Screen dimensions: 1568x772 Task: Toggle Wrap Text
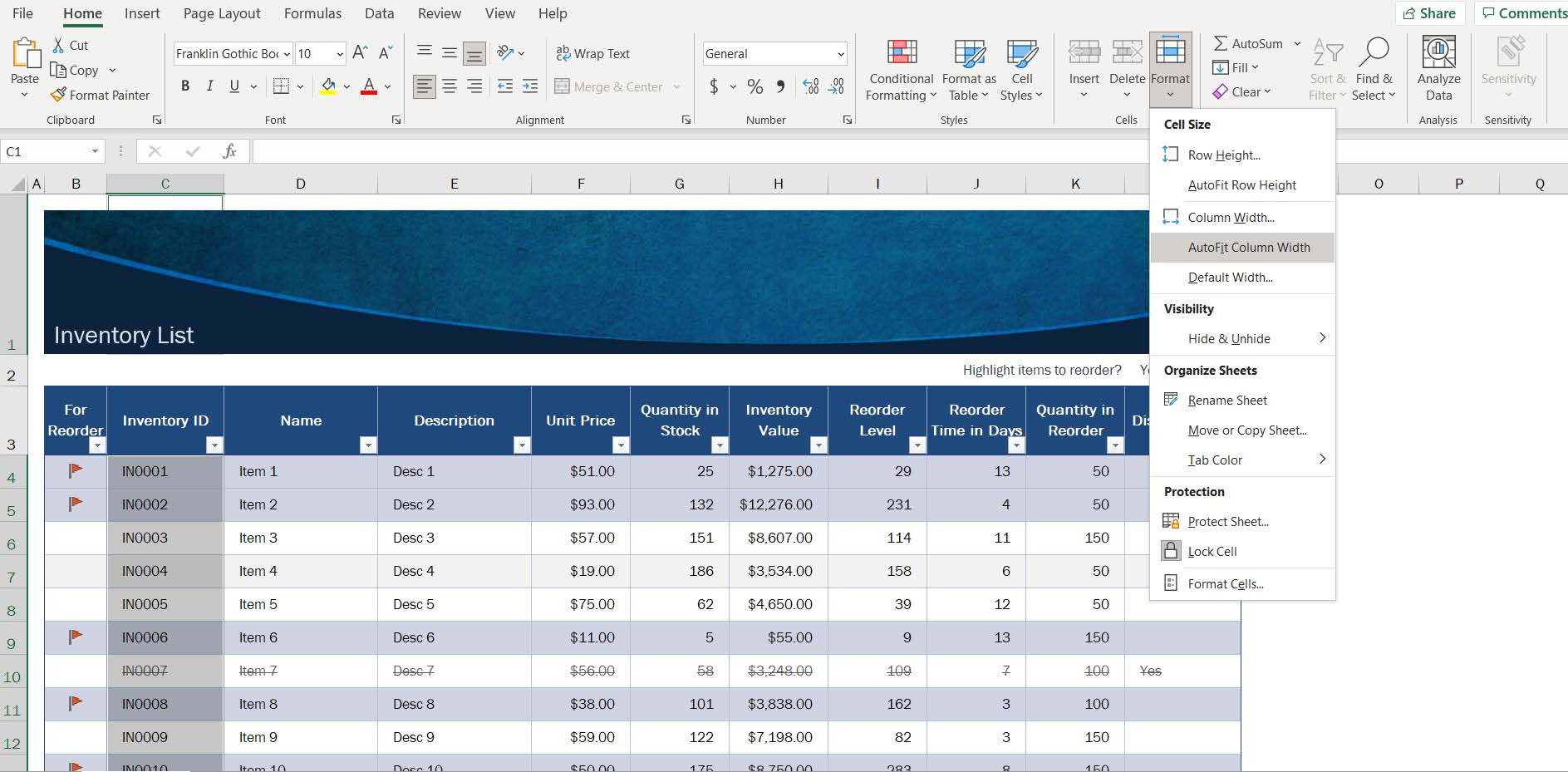592,53
